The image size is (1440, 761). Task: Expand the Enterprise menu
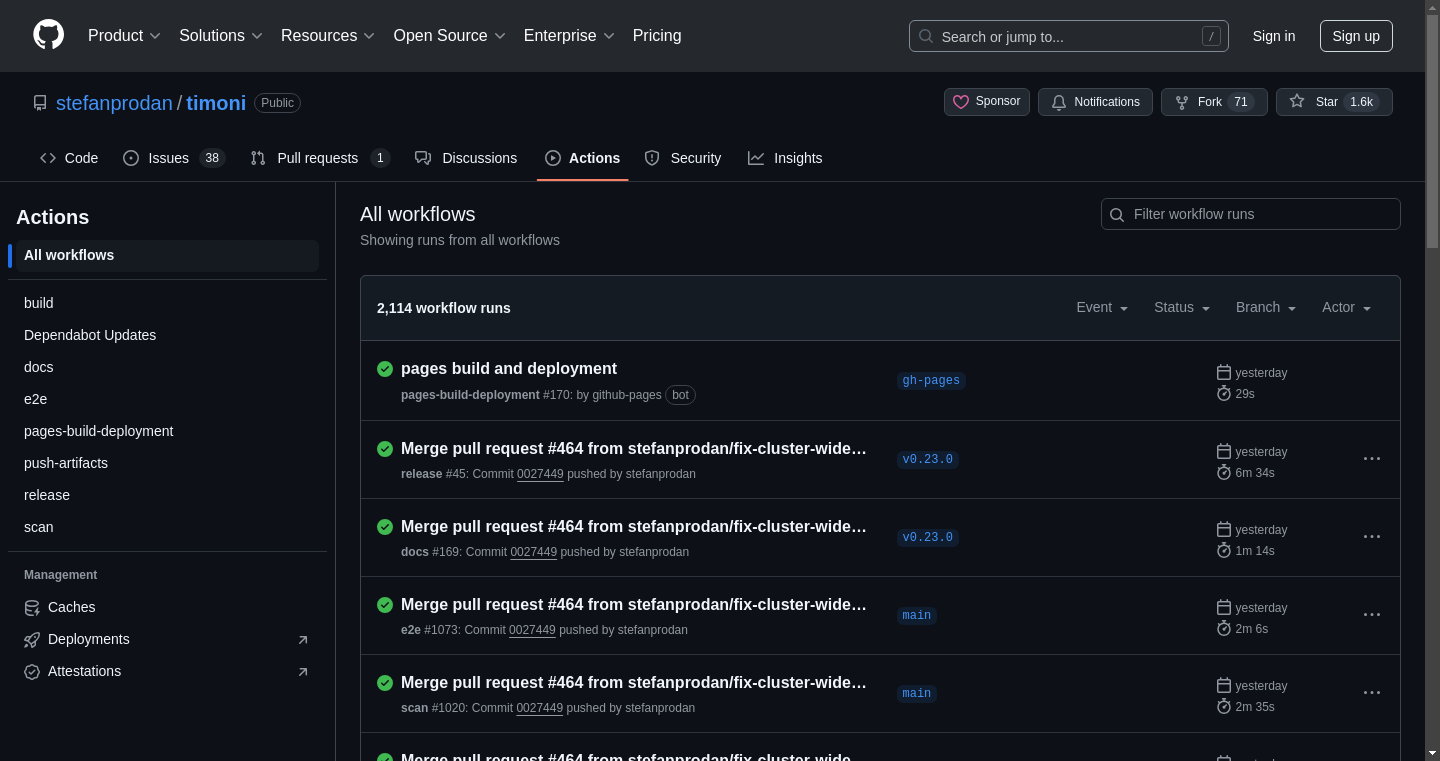click(x=569, y=36)
